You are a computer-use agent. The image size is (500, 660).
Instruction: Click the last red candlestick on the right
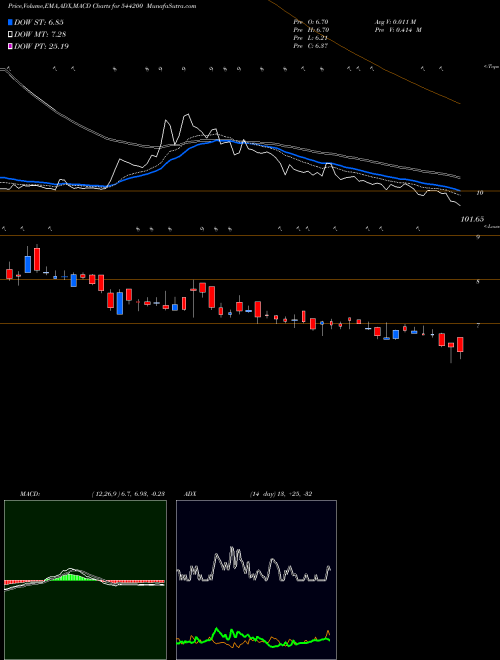pos(460,344)
